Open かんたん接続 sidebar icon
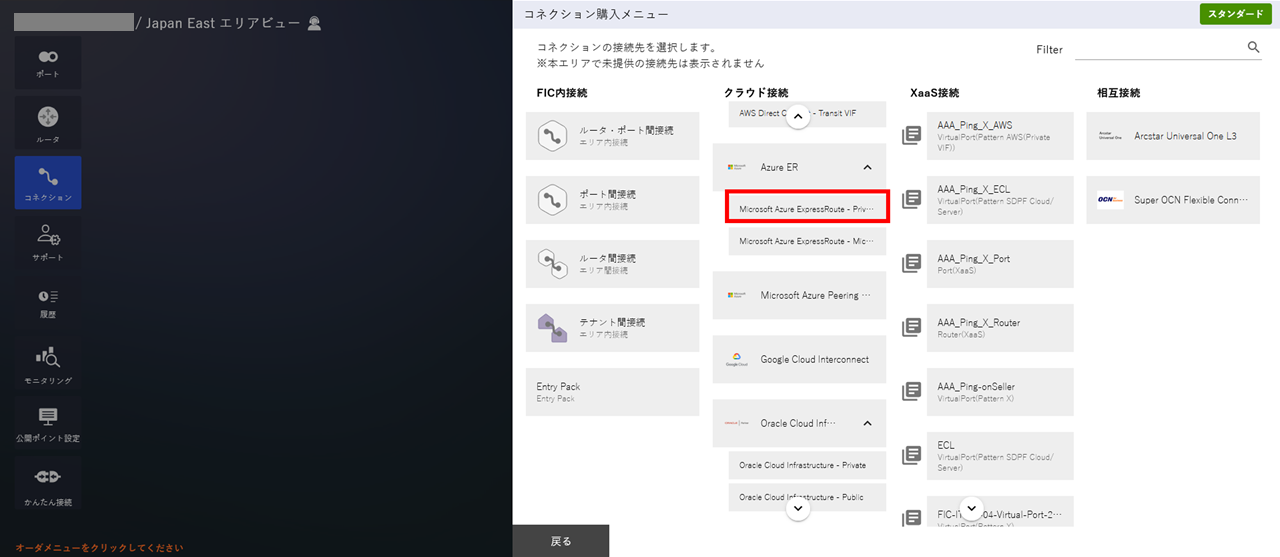This screenshot has width=1280, height=557. pos(48,483)
